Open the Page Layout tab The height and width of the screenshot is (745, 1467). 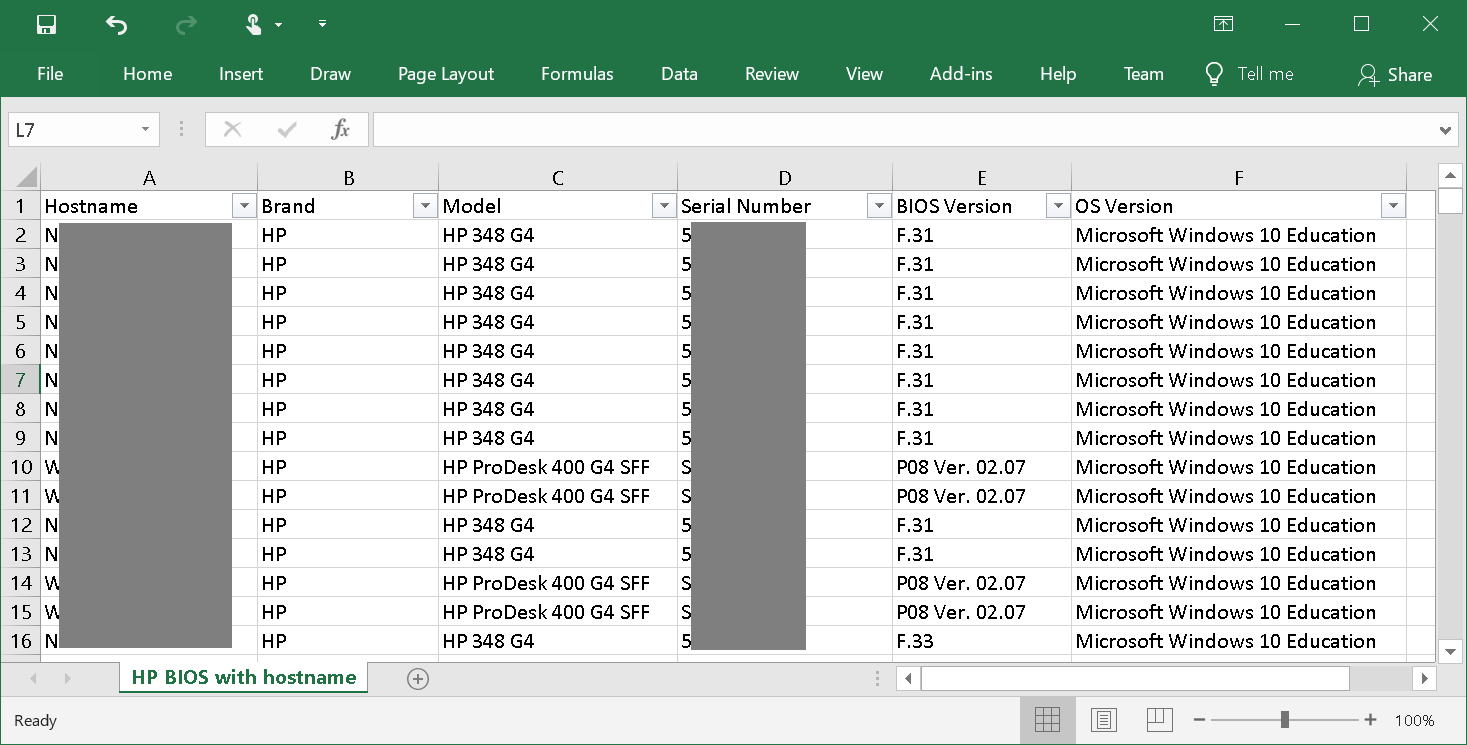point(446,74)
